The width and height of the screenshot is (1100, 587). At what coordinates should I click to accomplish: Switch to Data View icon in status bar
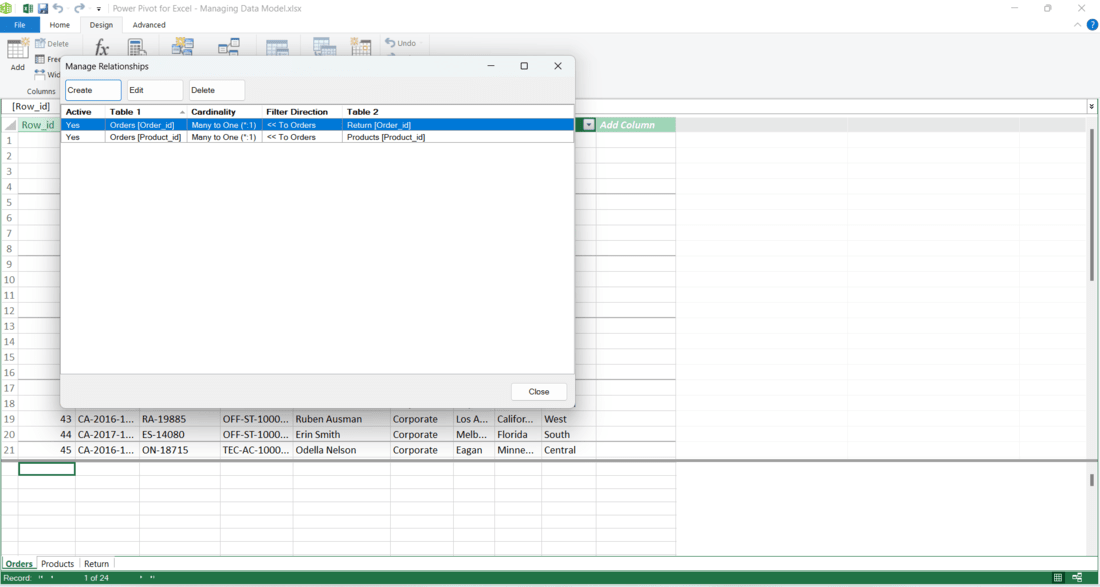(x=1058, y=578)
